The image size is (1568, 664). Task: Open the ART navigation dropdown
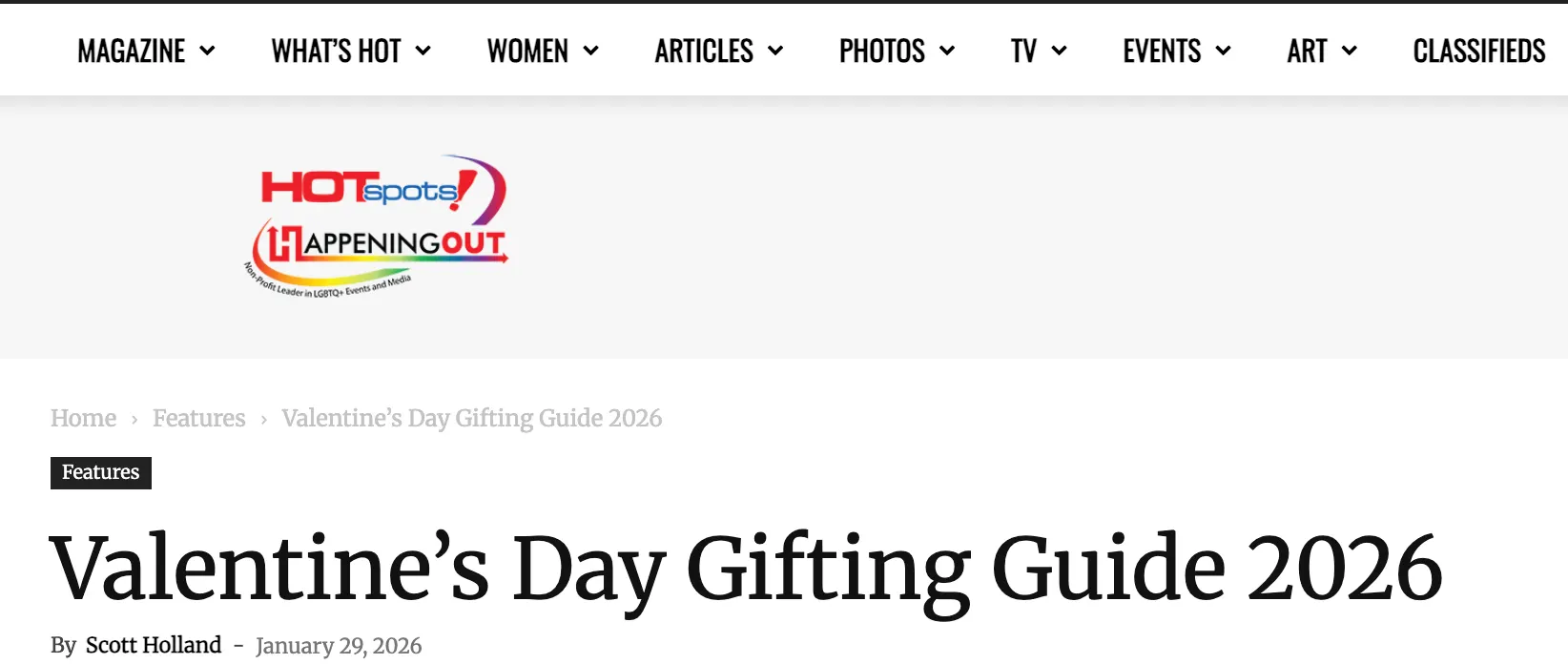pyautogui.click(x=1349, y=51)
